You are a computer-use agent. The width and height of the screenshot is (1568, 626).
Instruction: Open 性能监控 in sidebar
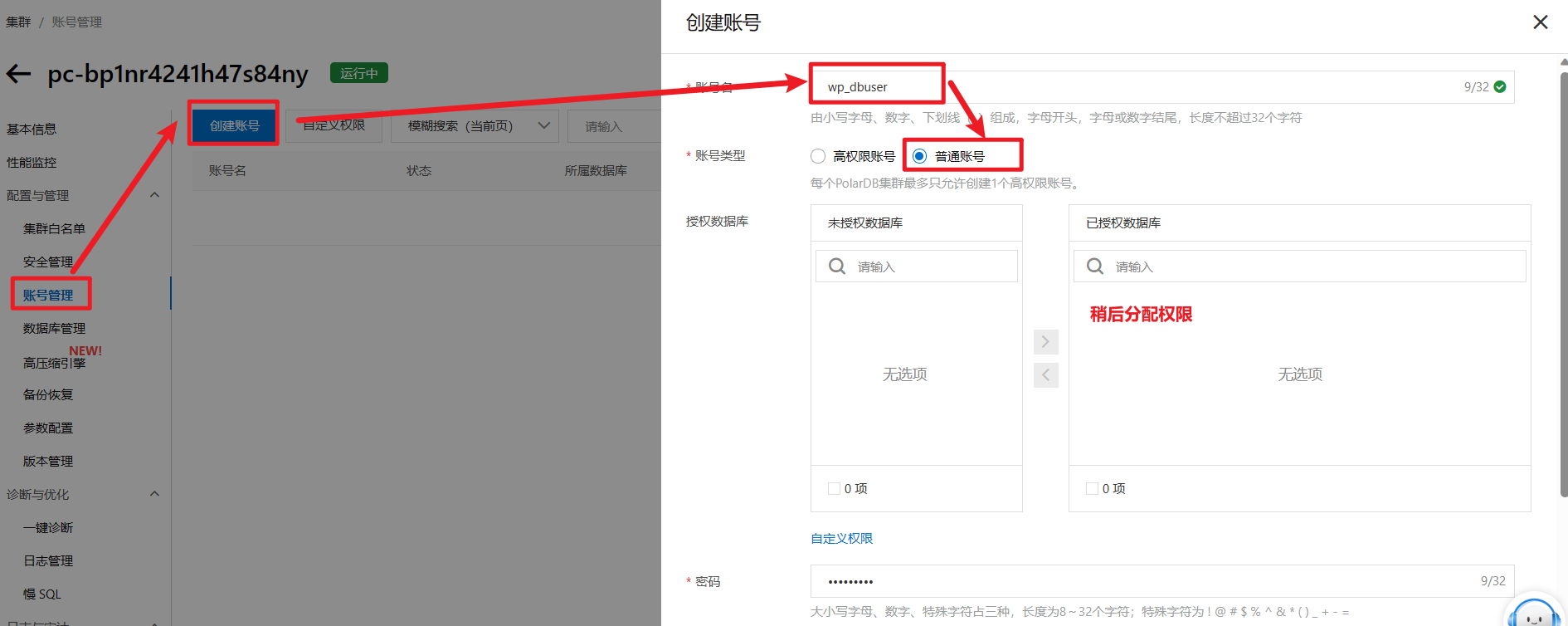pyautogui.click(x=32, y=162)
